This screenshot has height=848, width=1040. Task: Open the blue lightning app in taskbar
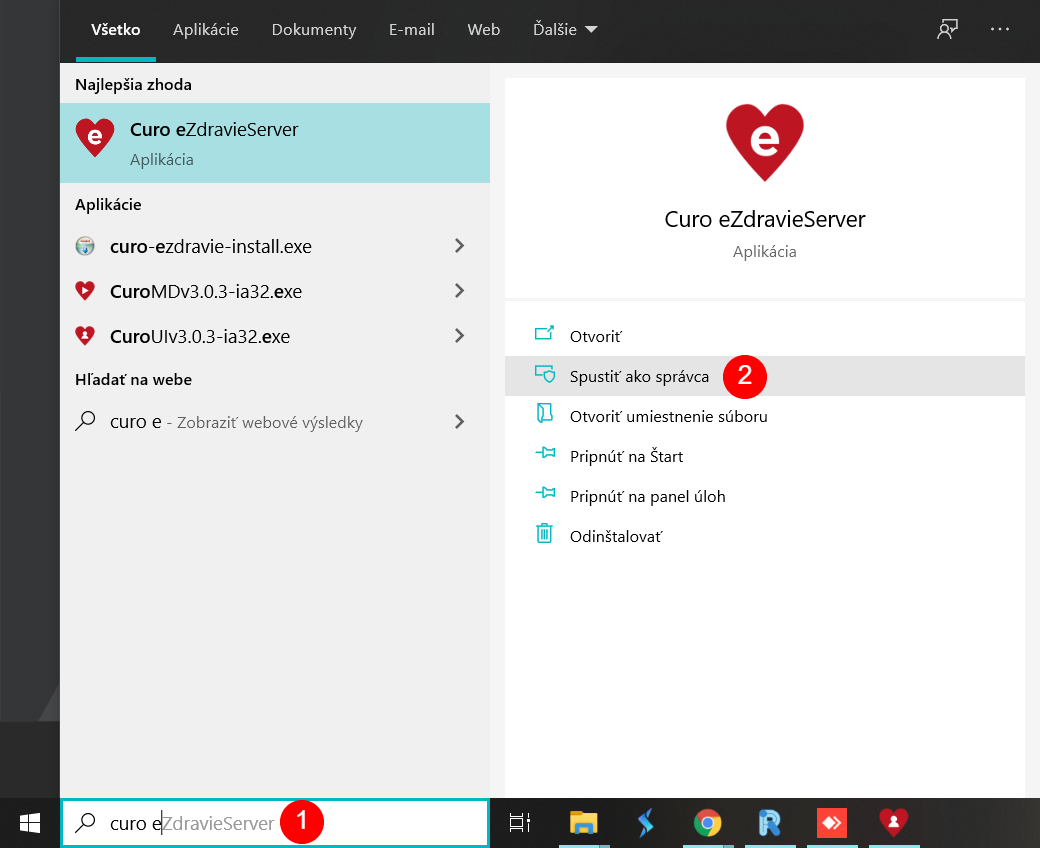[x=645, y=823]
